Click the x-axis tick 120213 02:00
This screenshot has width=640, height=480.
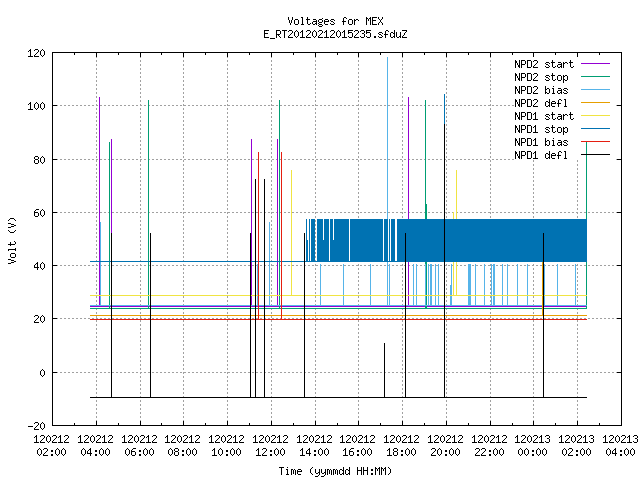coord(577,446)
